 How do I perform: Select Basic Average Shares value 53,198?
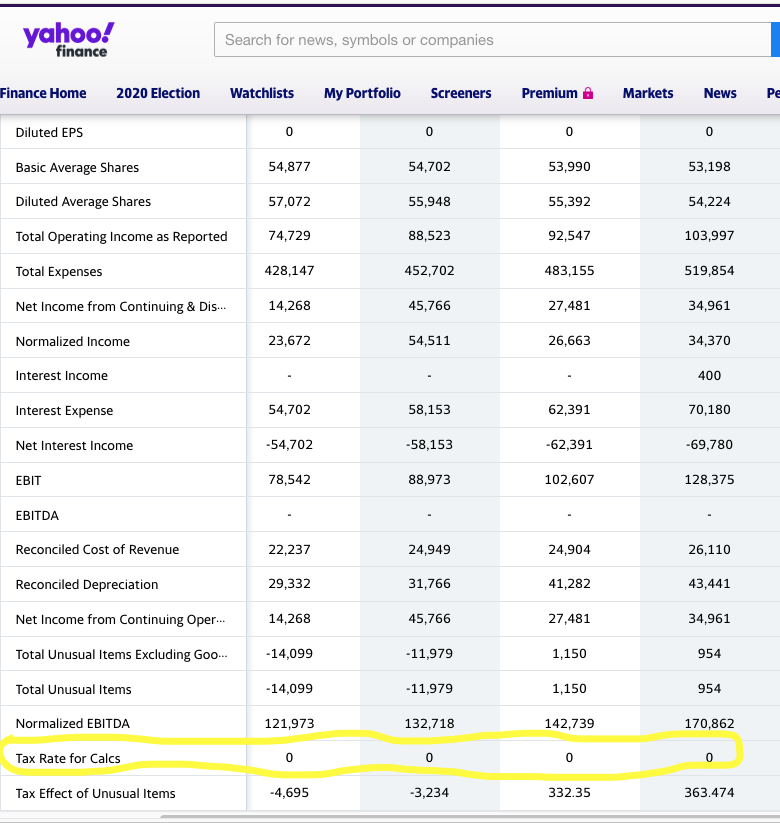coord(709,166)
